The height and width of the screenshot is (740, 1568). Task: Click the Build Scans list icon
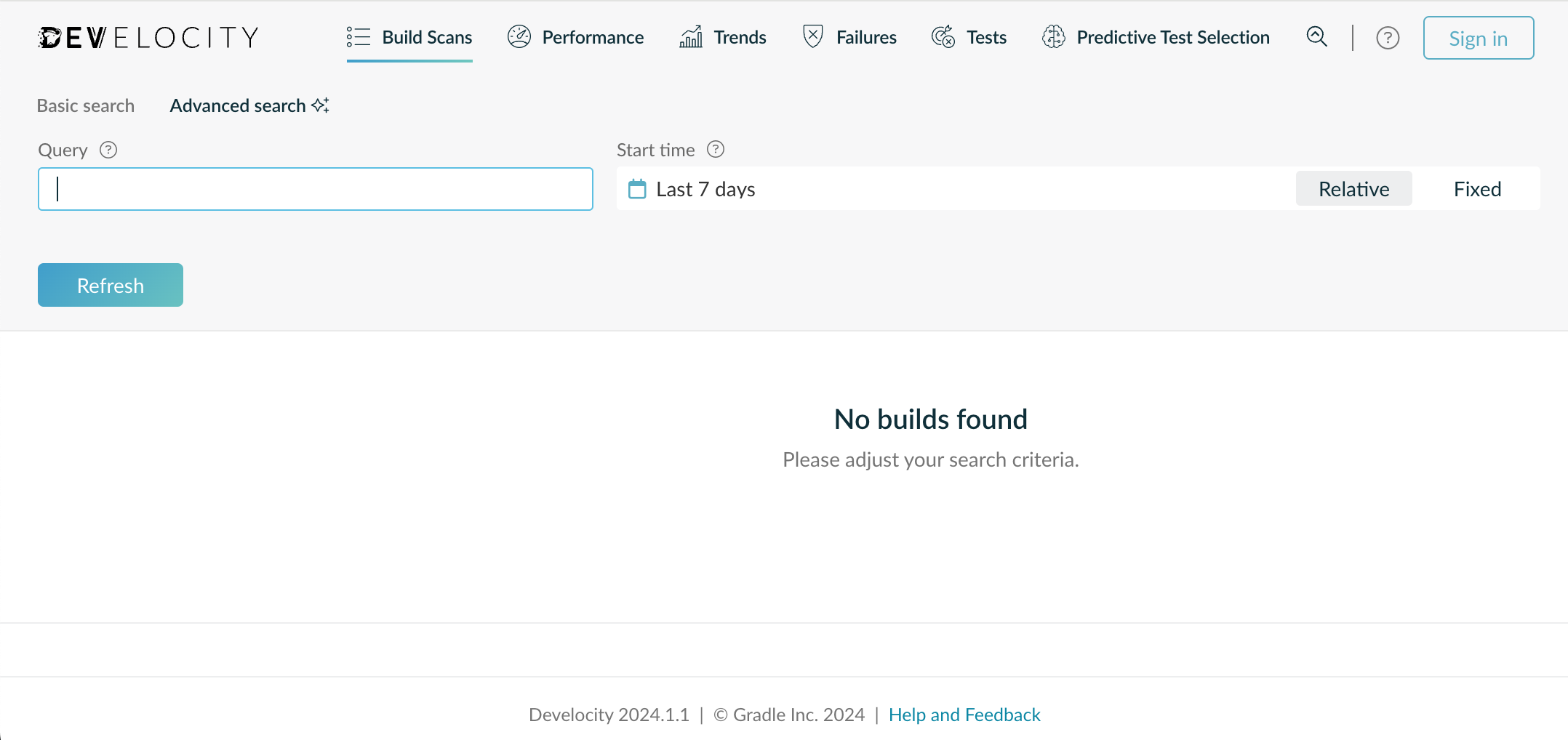click(x=359, y=37)
